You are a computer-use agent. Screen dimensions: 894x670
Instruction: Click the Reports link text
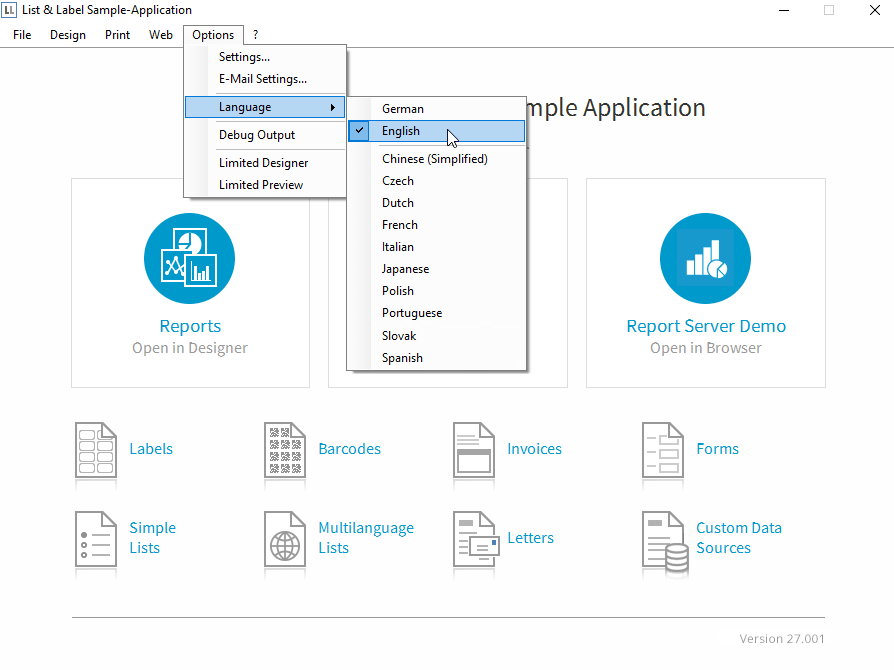pos(190,326)
